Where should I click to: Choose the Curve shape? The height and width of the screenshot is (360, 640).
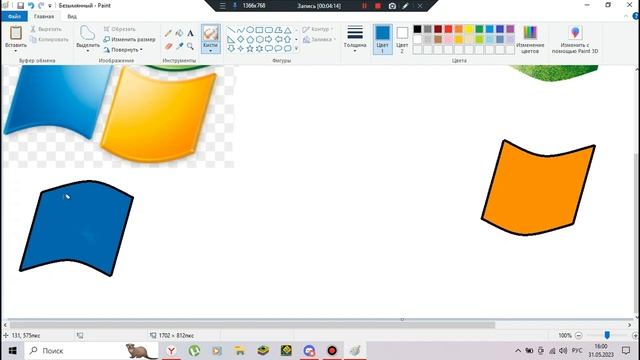[x=240, y=30]
